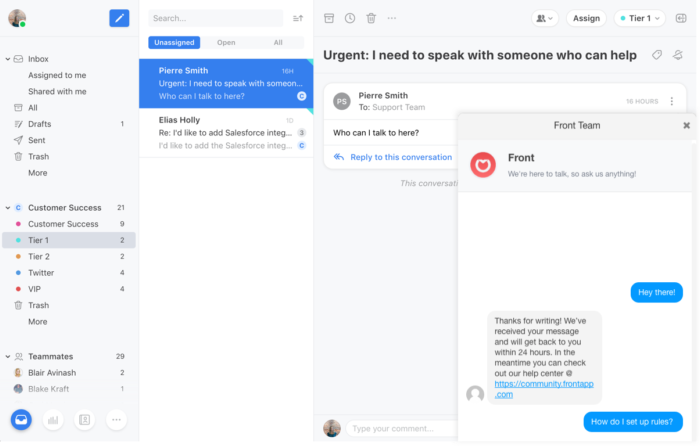The image size is (700, 446).
Task: Open the participants dropdown
Action: tap(545, 18)
